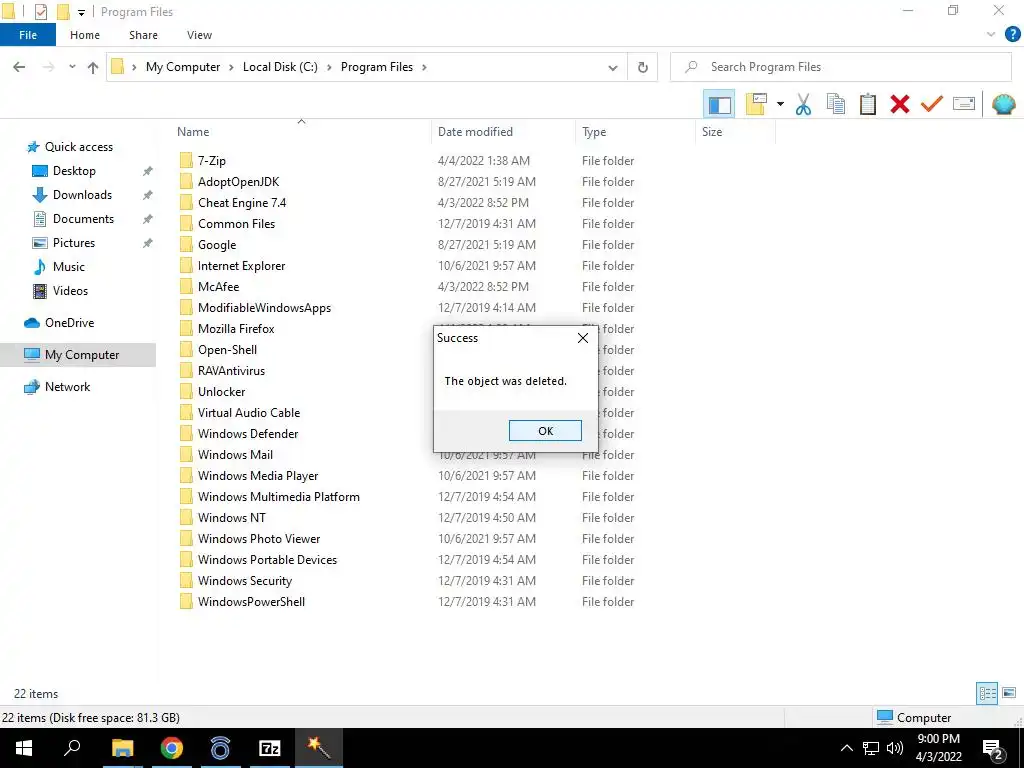Open the volume speaker tray icon
Screen dimensions: 1024x768
pos(895,748)
